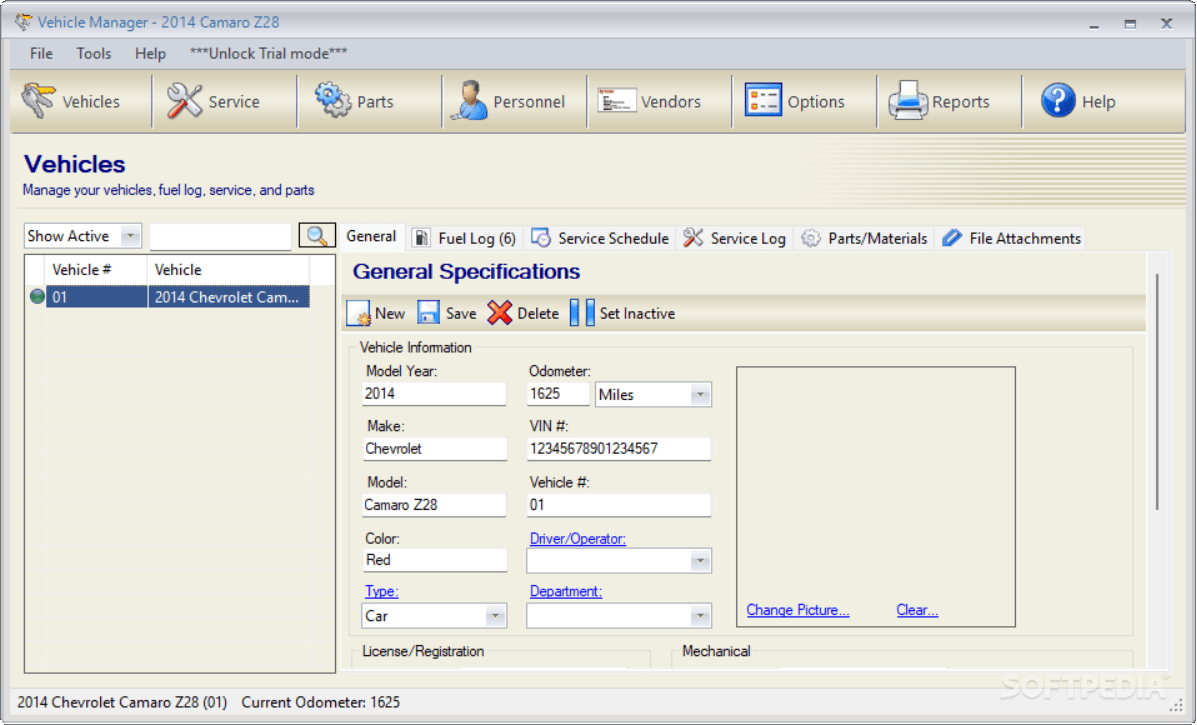Open the Reports printer icon
Image resolution: width=1197 pixels, height=725 pixels.
click(908, 101)
